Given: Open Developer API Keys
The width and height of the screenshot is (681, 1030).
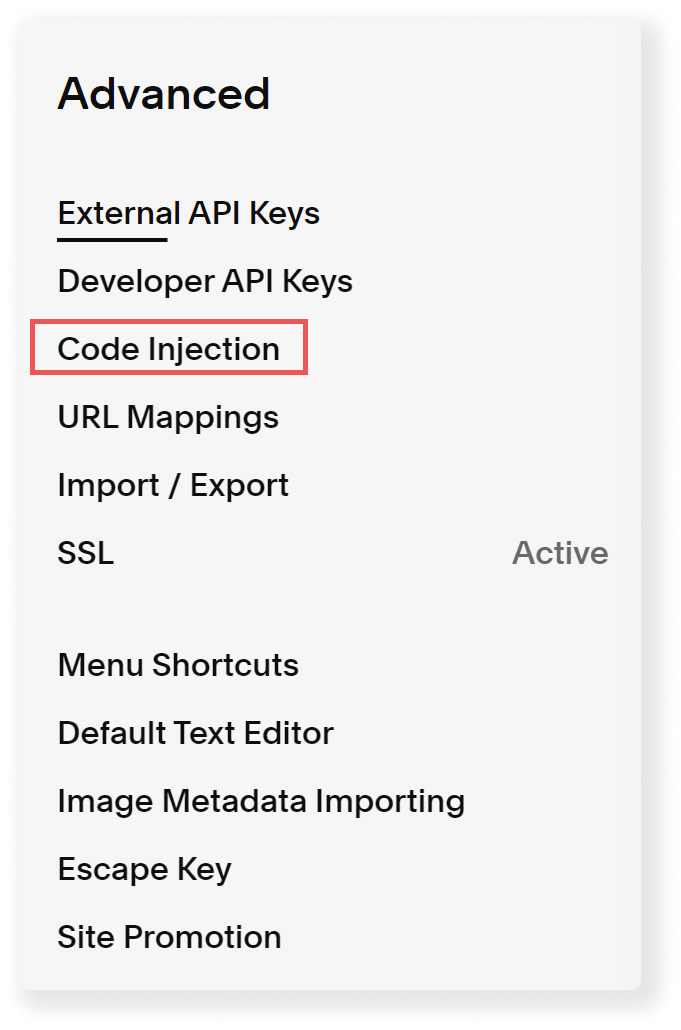Looking at the screenshot, I should (x=205, y=281).
